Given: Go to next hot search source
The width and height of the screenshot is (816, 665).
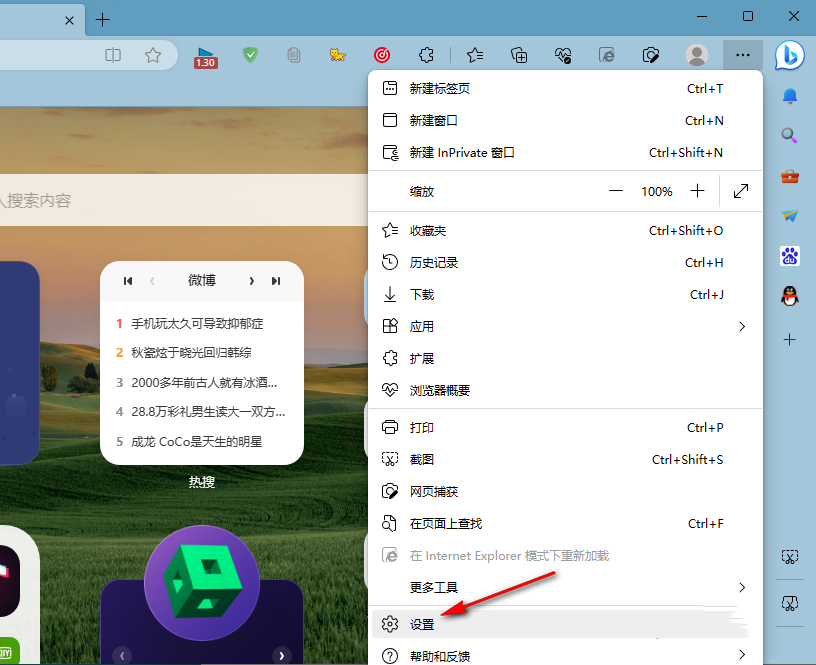Looking at the screenshot, I should click(251, 281).
